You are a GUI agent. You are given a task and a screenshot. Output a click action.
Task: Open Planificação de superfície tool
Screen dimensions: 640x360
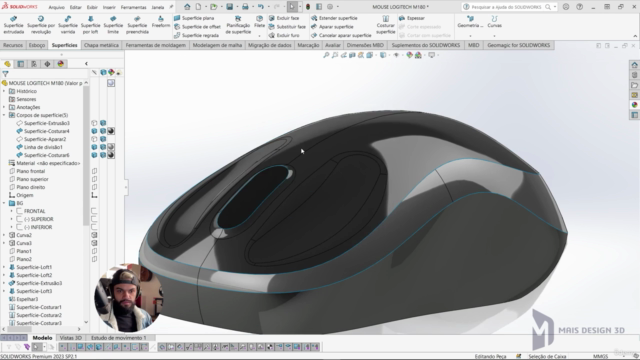click(x=238, y=25)
